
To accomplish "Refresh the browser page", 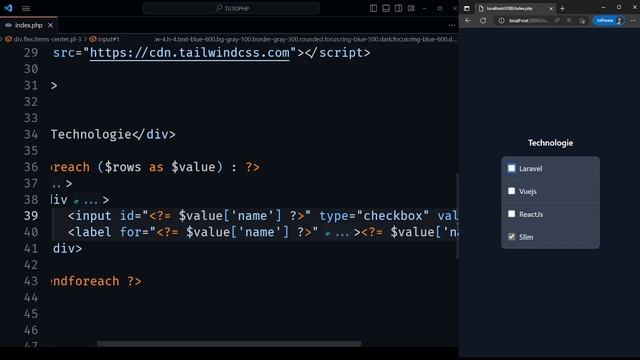I will (483, 20).
